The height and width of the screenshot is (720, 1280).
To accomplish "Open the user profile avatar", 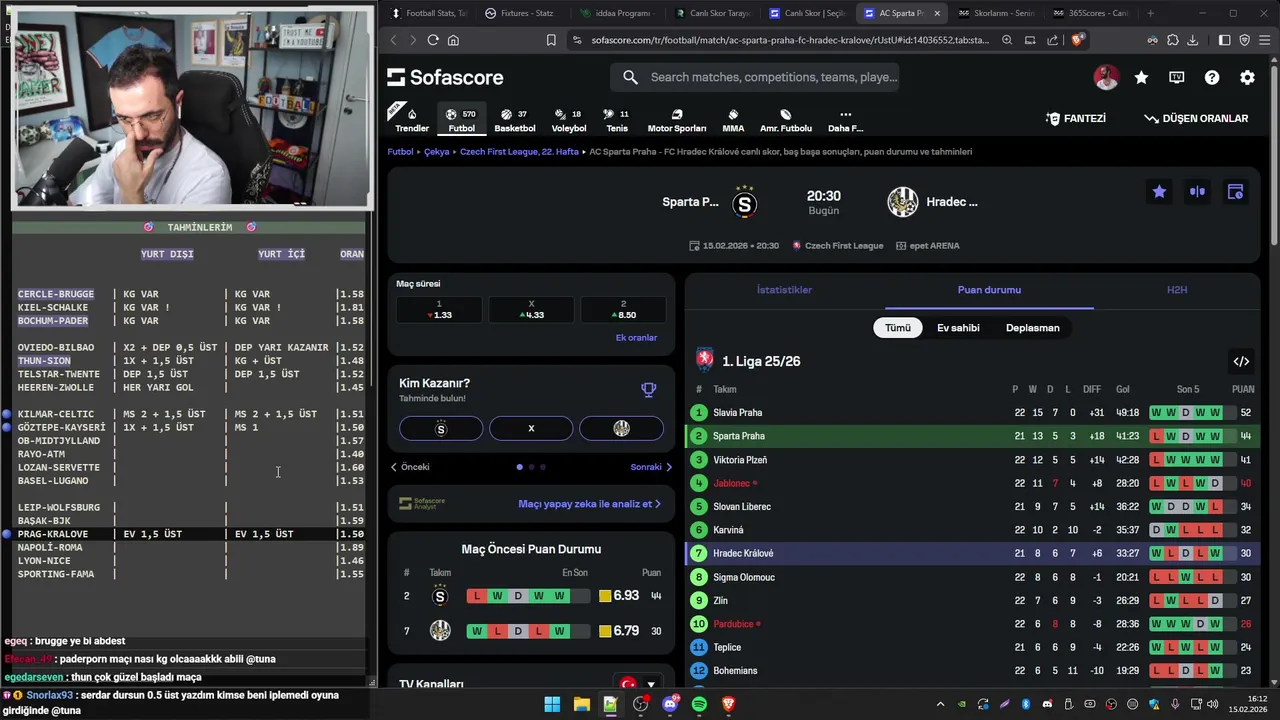I will pos(1106,77).
